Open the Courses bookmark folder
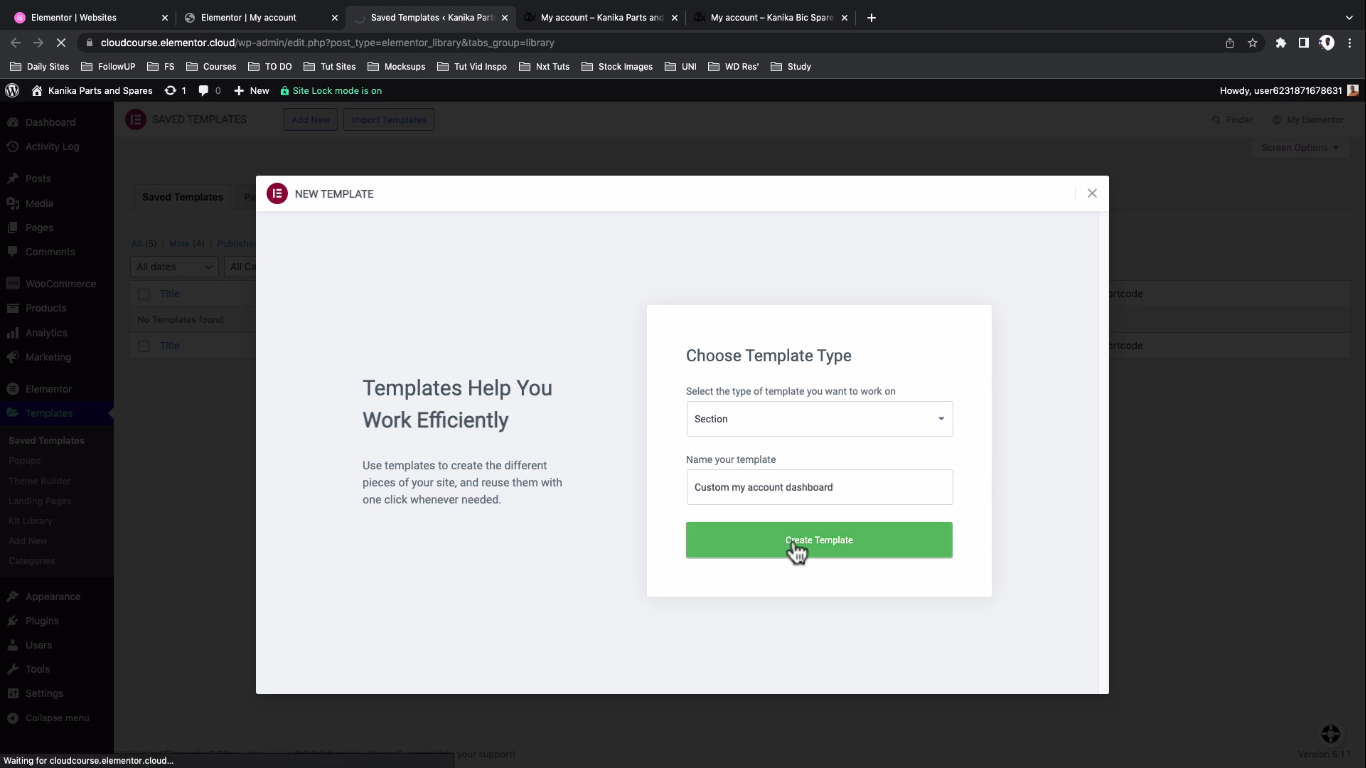 (x=211, y=67)
